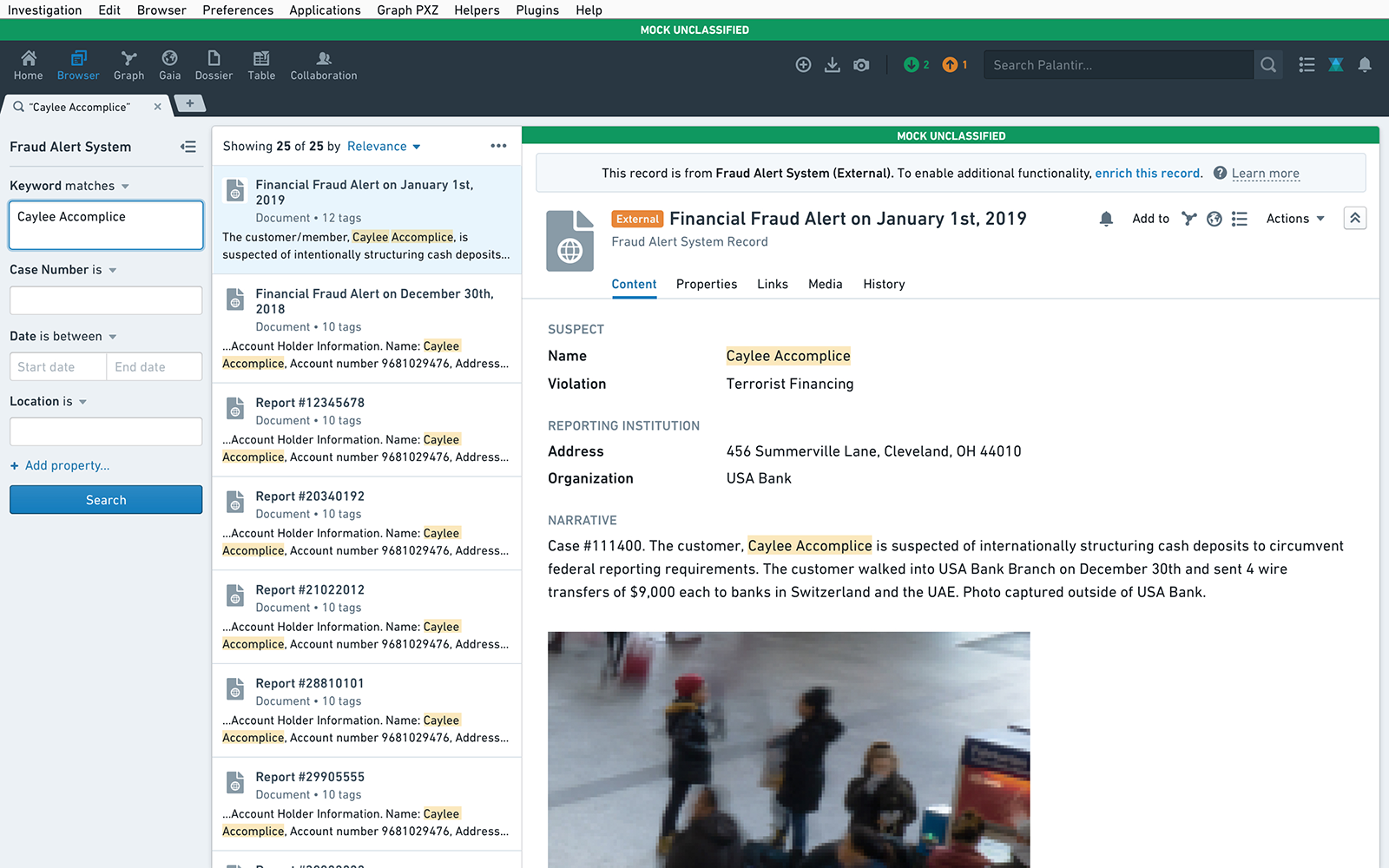
Task: Click the orange upload indicator showing 1
Action: 955,65
